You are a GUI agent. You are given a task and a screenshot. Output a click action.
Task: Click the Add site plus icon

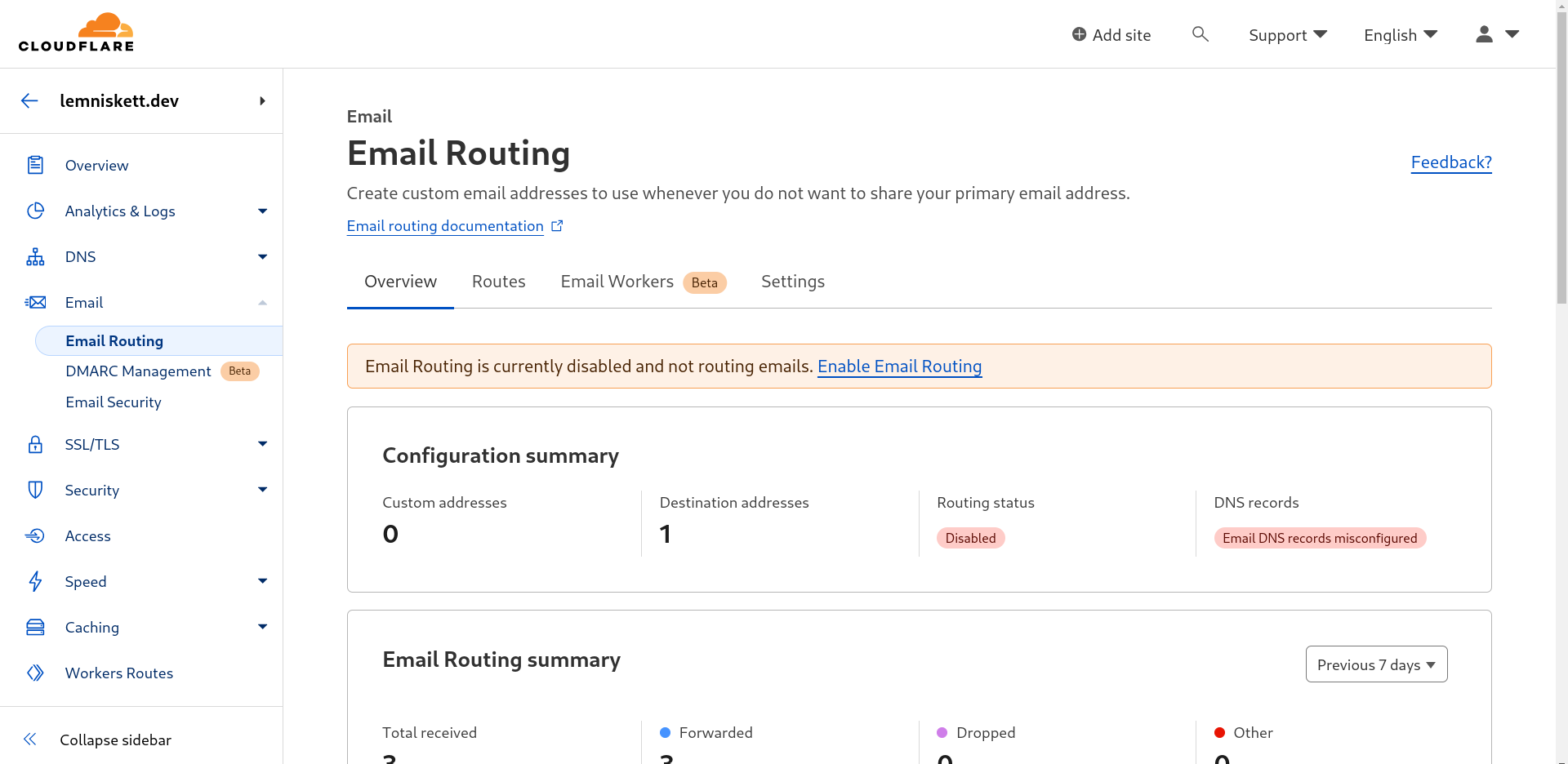point(1079,34)
